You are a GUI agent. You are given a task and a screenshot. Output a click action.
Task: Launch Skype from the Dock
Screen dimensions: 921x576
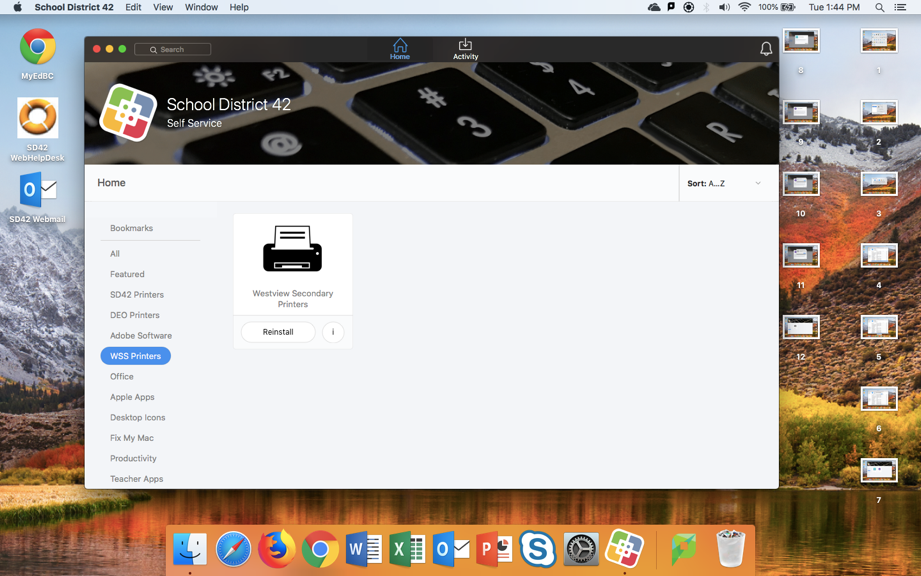point(537,549)
